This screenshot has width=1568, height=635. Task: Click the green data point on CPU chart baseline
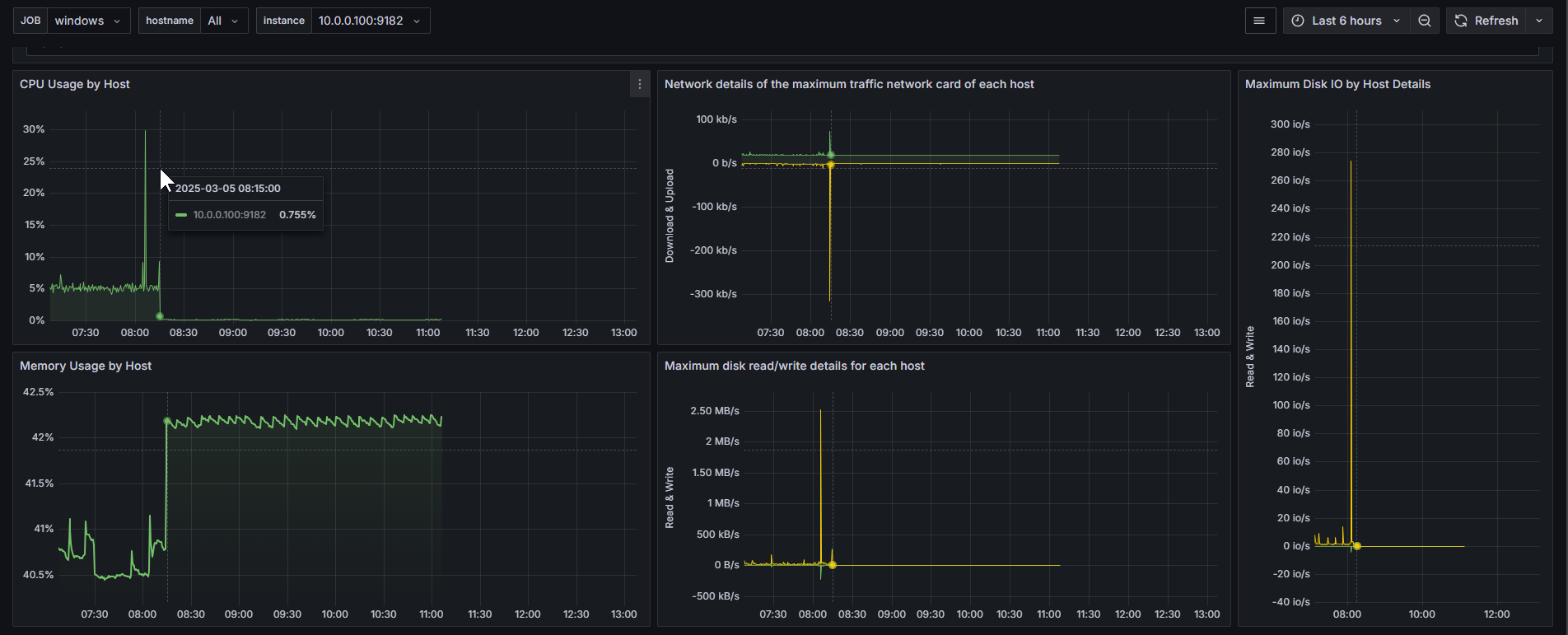click(x=160, y=316)
